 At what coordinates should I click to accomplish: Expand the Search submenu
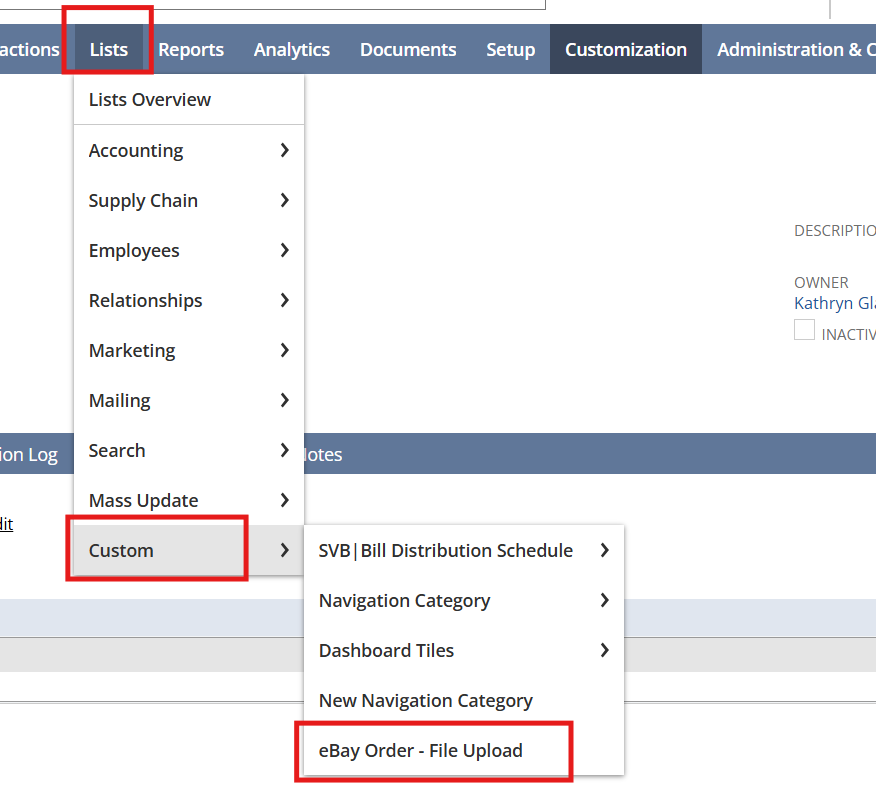[188, 450]
